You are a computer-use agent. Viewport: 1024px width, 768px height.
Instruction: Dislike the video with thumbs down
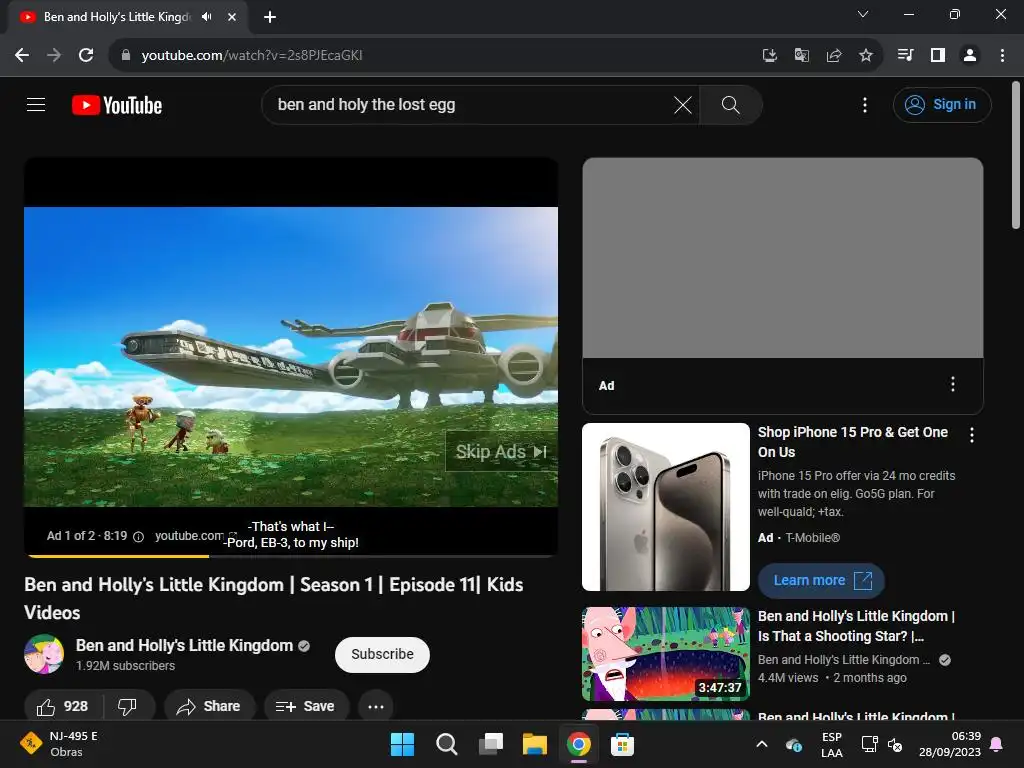coord(127,706)
